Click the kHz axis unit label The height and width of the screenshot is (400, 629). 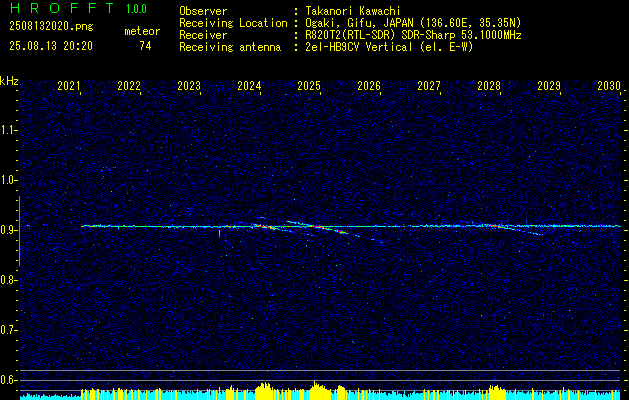(x=9, y=81)
